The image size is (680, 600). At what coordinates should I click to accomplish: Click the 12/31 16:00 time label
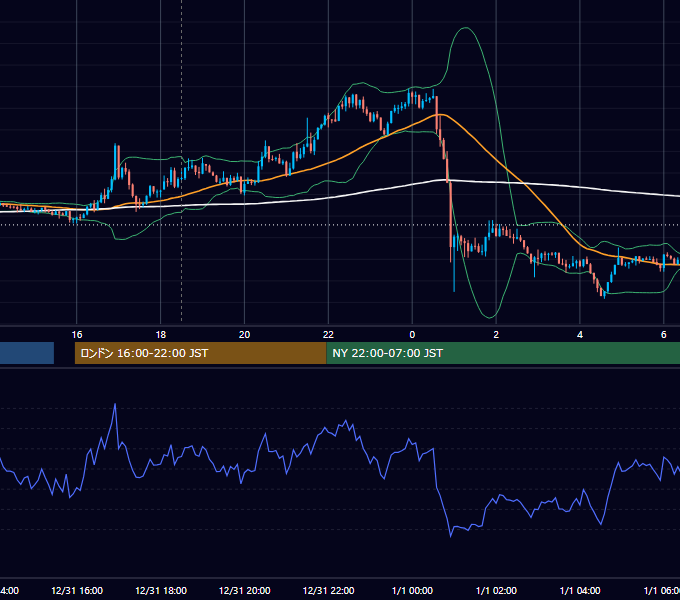click(77, 590)
